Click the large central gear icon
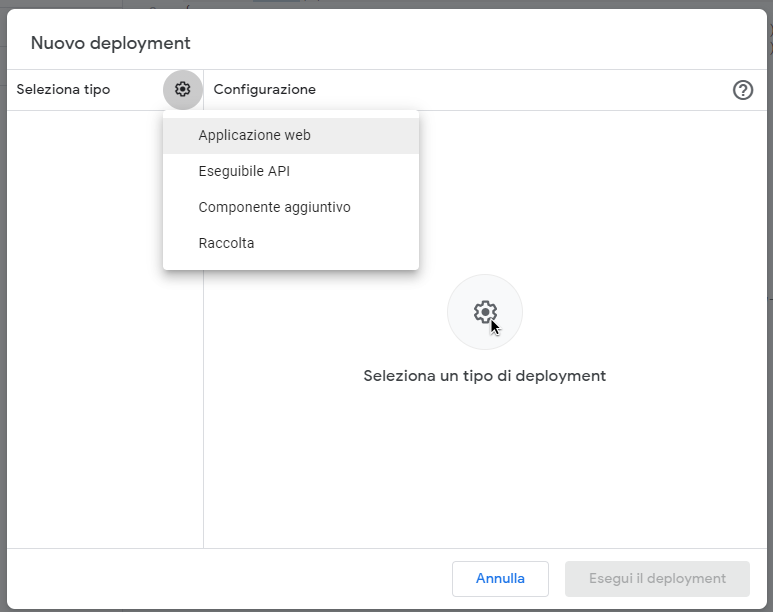This screenshot has height=612, width=773. [485, 312]
